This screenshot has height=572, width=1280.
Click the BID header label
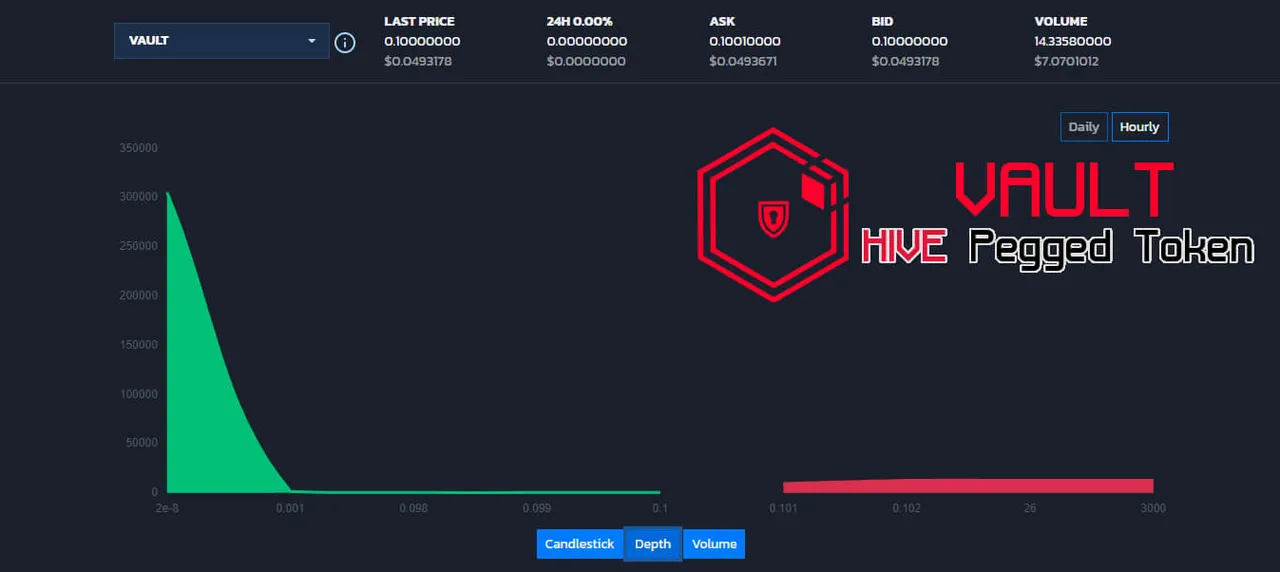884,21
